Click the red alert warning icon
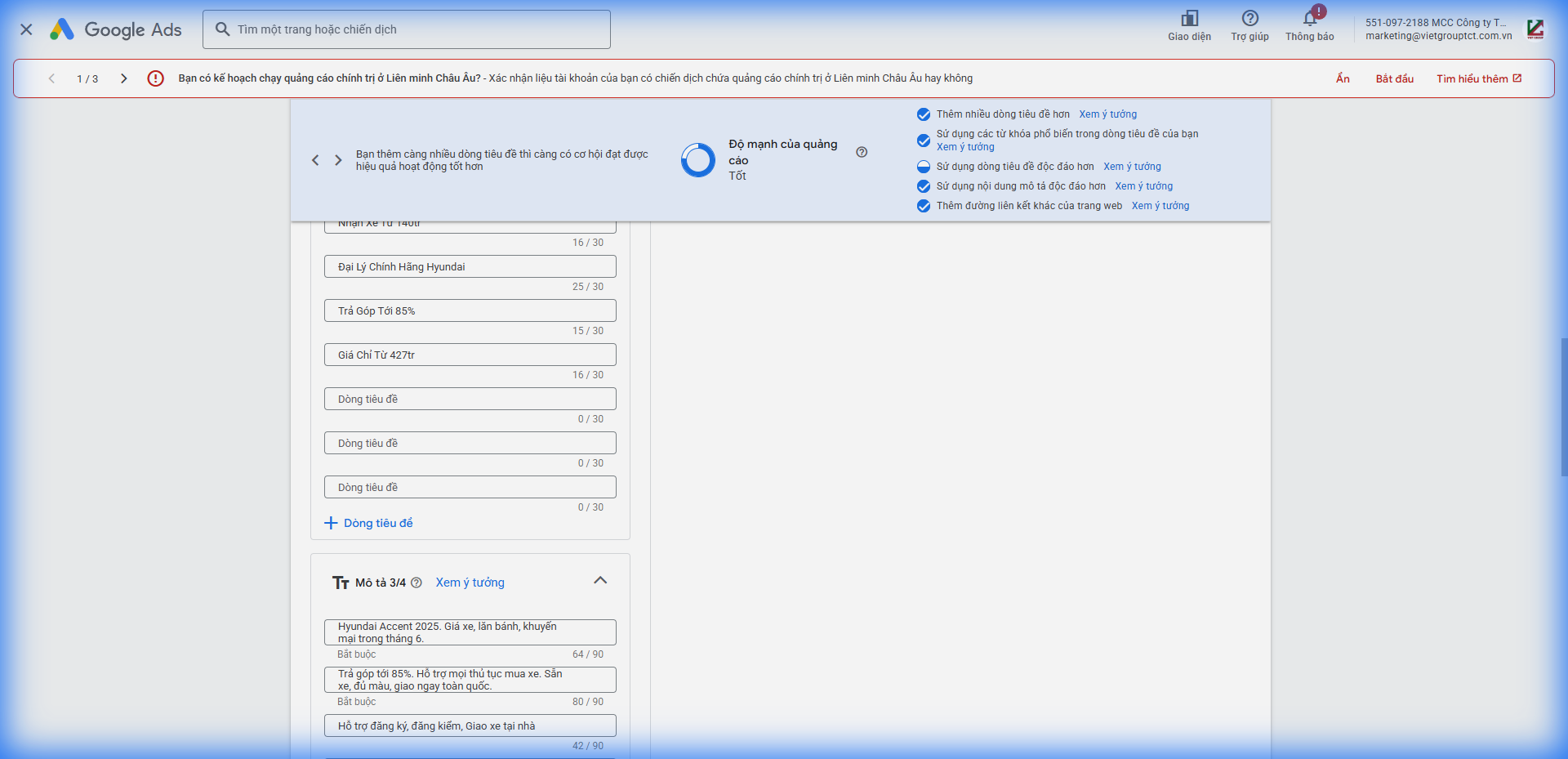The image size is (1568, 759). (x=155, y=78)
